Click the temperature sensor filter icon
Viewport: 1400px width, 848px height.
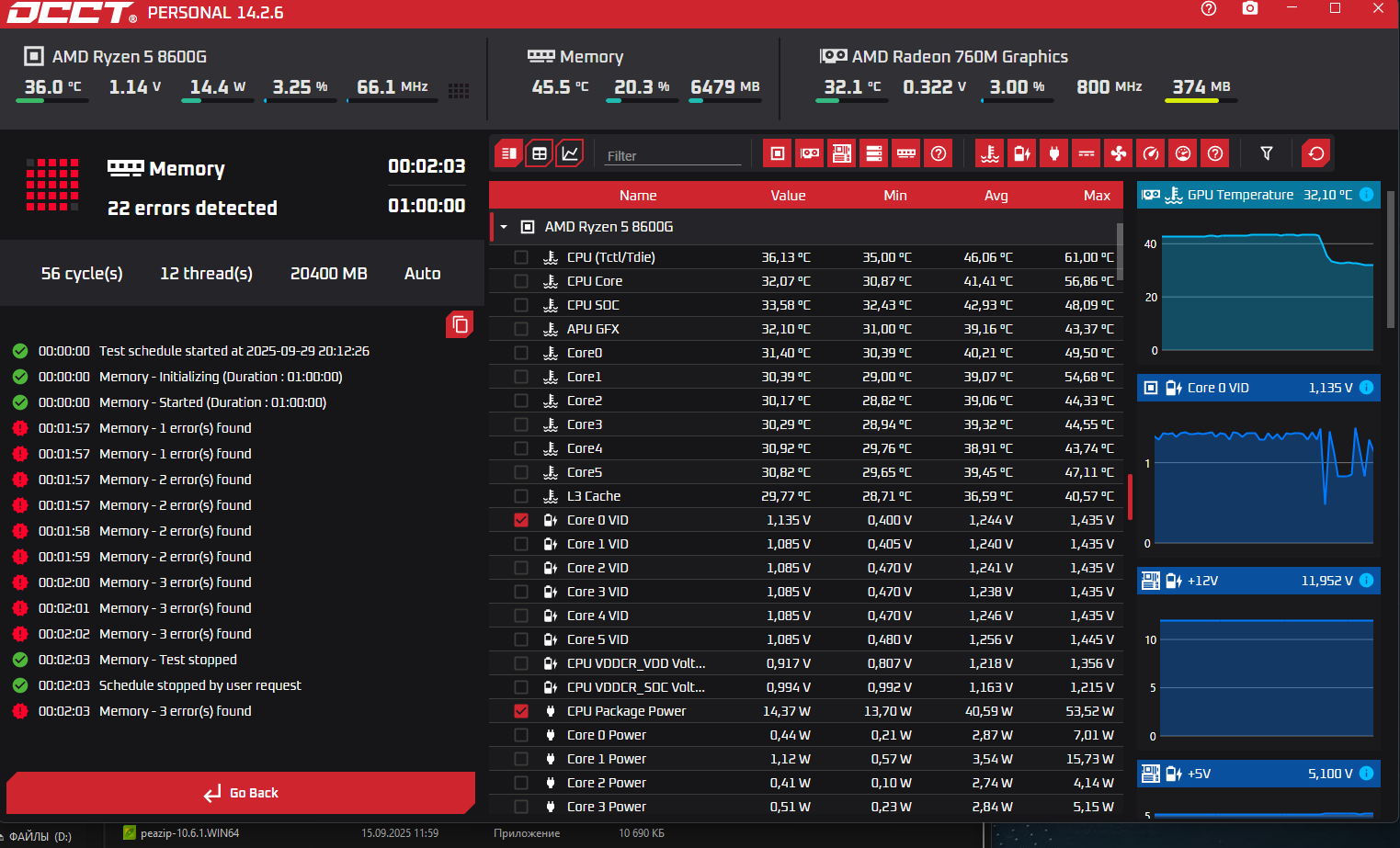(989, 153)
